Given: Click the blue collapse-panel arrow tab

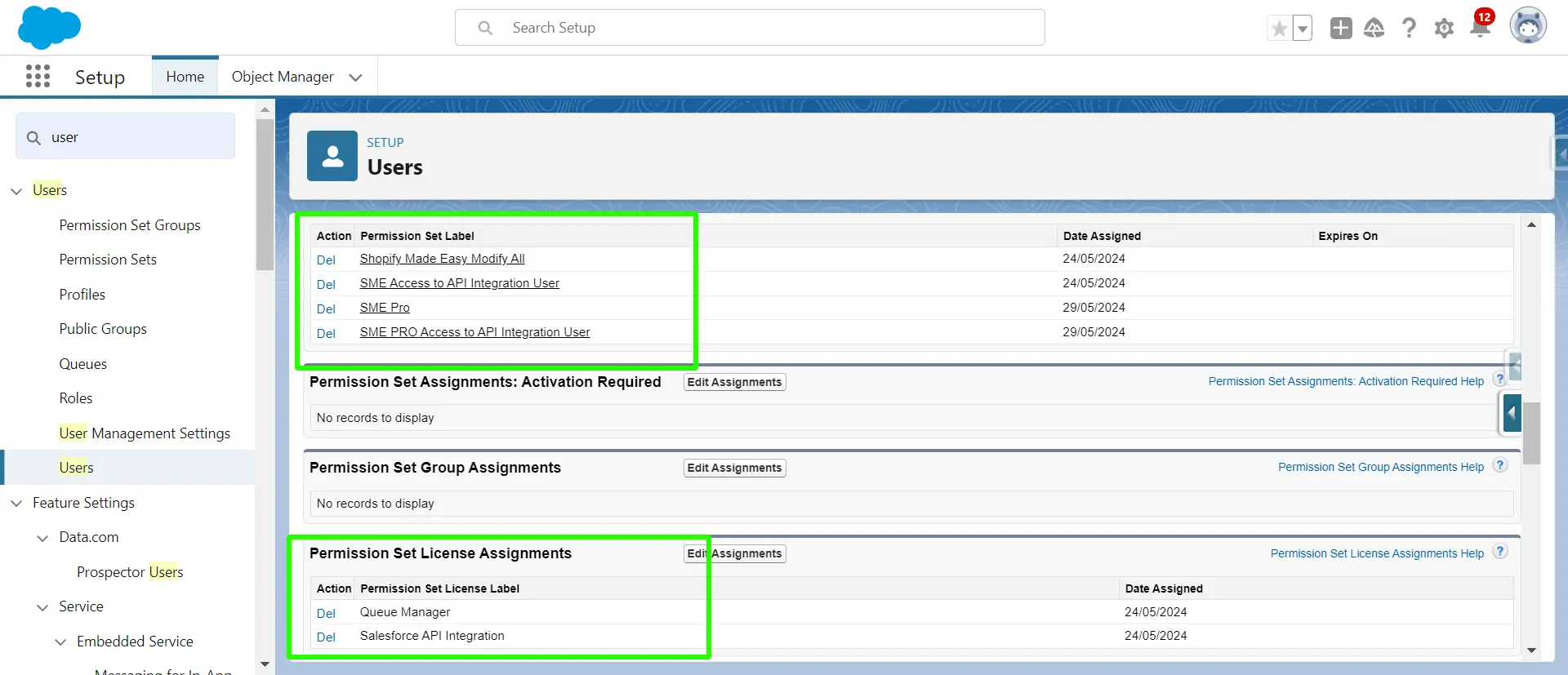Looking at the screenshot, I should click(1512, 413).
